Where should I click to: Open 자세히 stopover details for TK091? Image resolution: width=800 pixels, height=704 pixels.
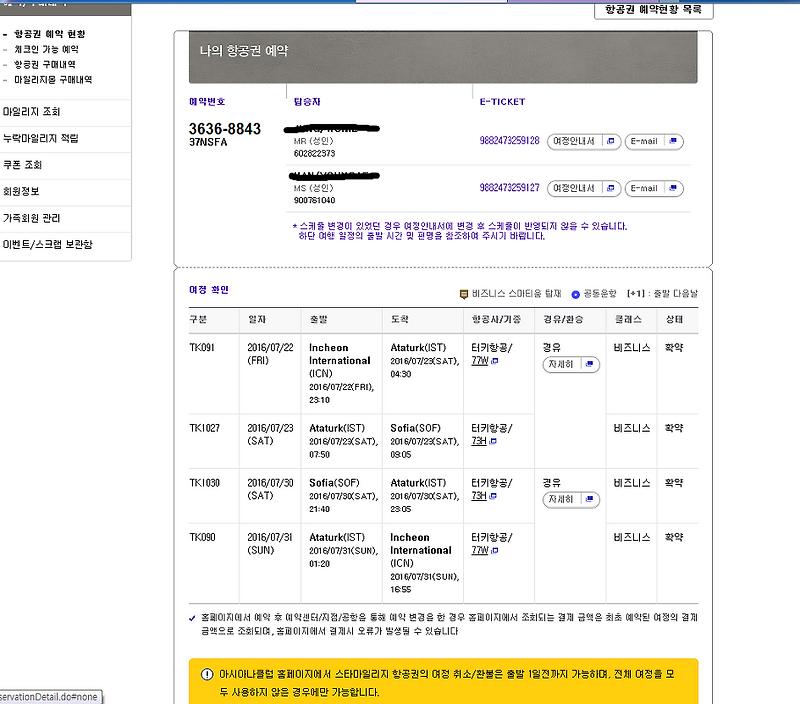[571, 364]
